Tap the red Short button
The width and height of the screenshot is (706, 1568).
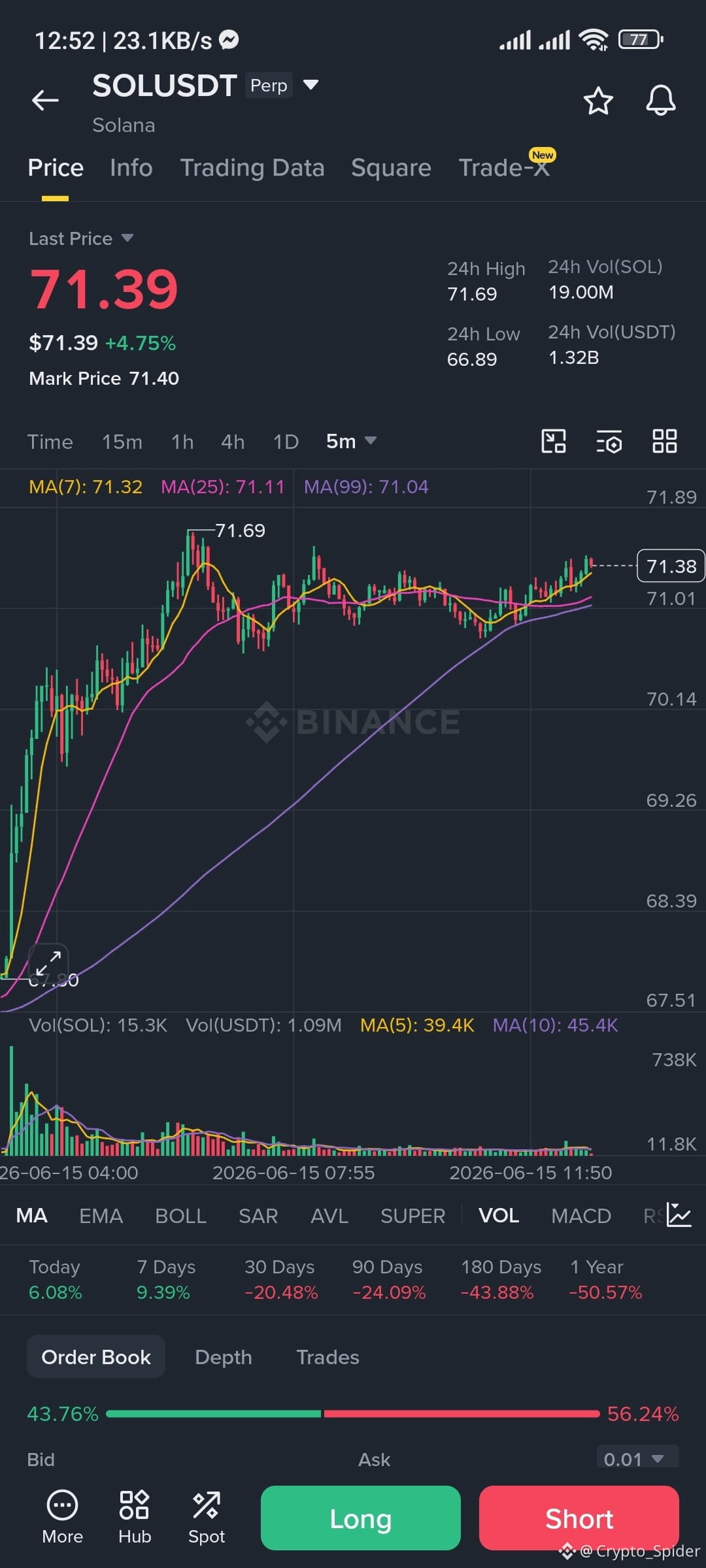click(x=579, y=1518)
